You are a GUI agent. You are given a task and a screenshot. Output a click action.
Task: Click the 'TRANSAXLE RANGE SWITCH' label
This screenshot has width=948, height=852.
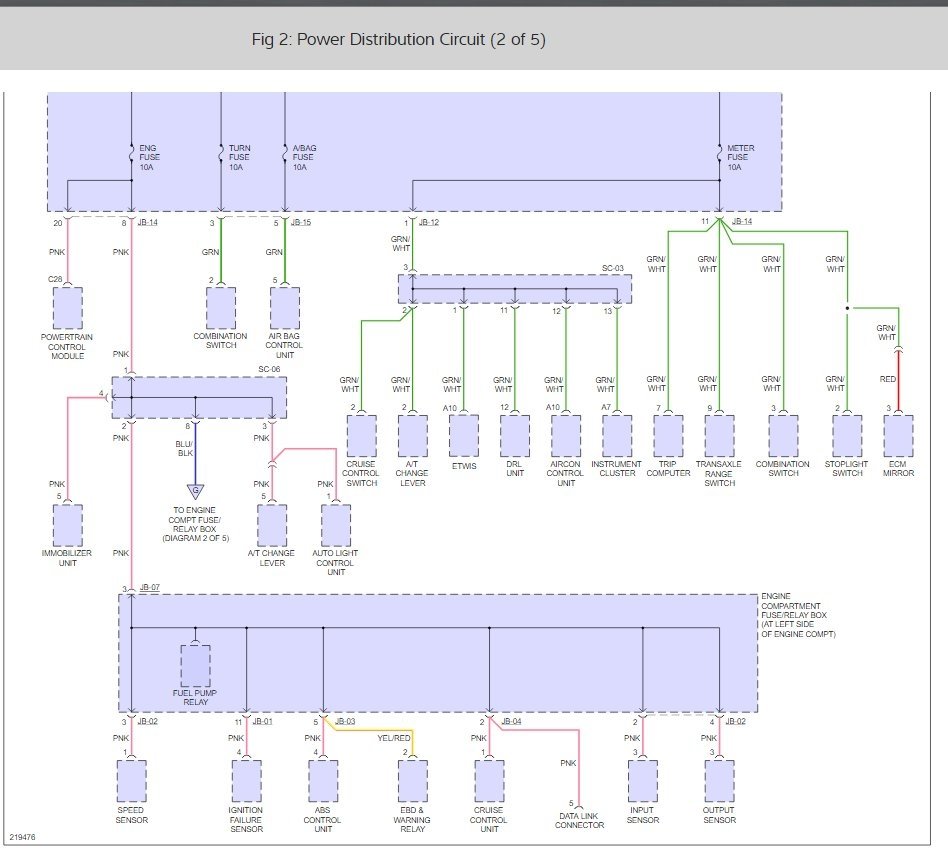coord(719,473)
